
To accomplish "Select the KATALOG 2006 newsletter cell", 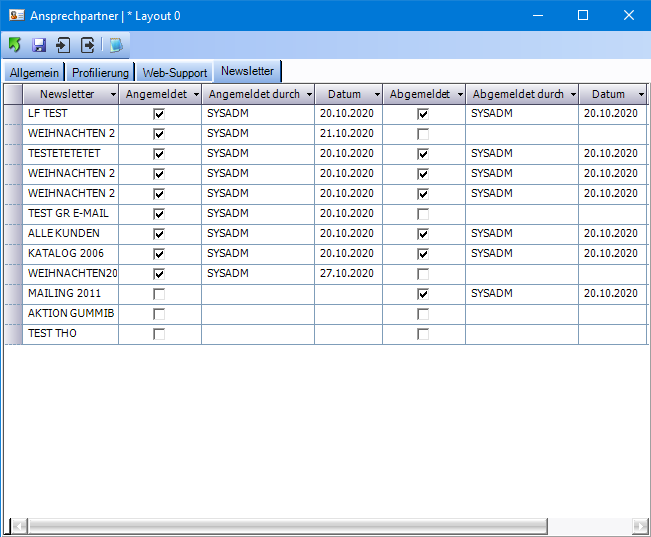I will [70, 254].
